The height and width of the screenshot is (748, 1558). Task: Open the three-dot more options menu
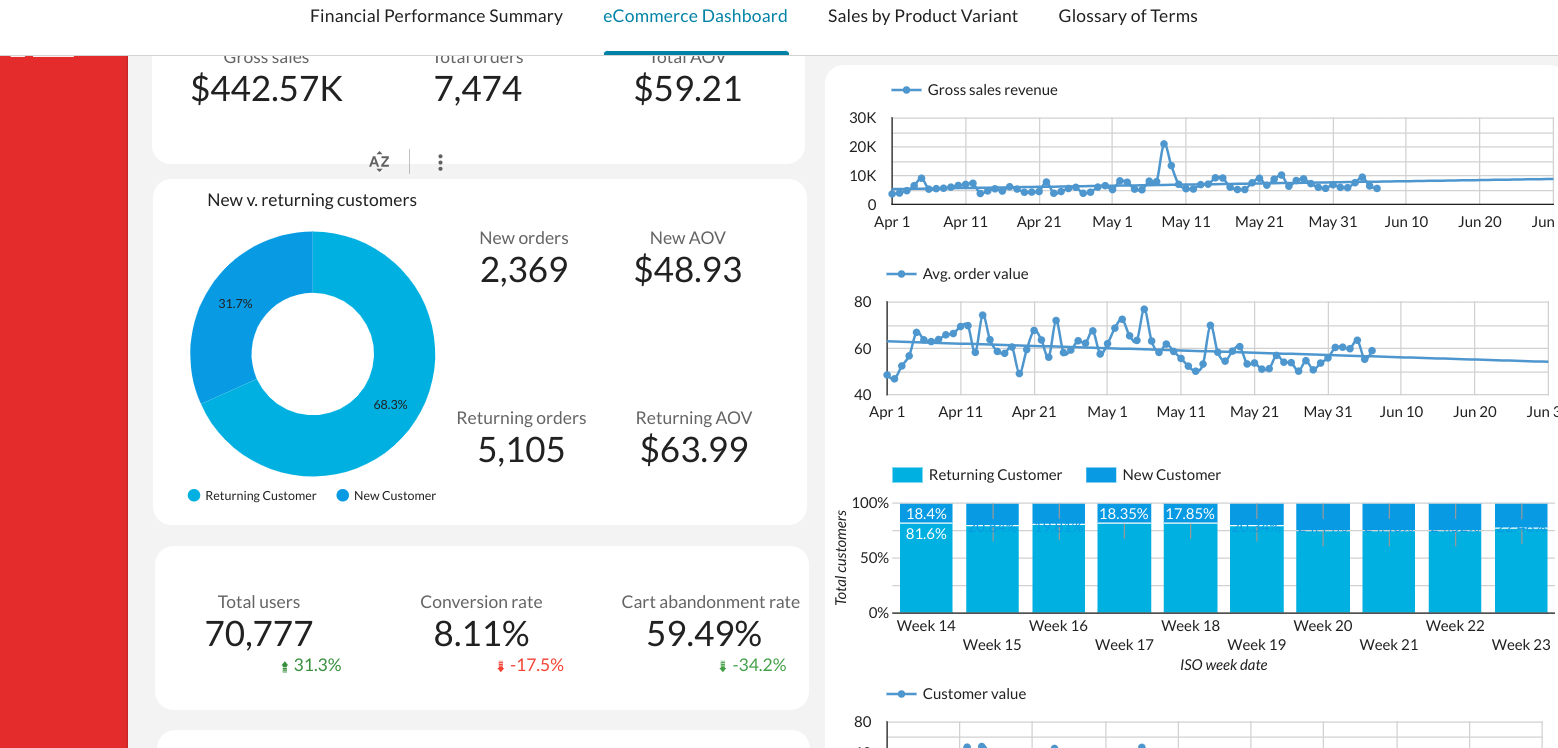tap(440, 162)
